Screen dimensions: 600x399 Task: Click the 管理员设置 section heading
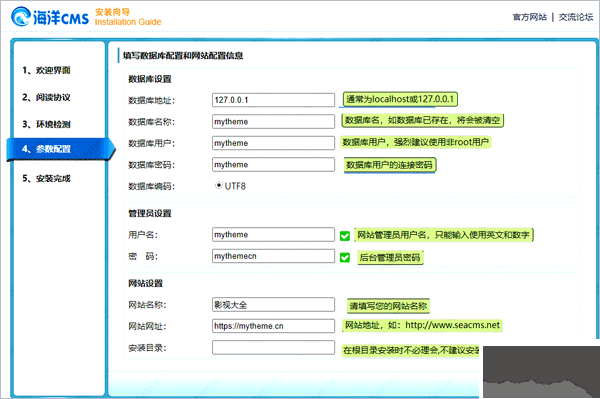[150, 213]
